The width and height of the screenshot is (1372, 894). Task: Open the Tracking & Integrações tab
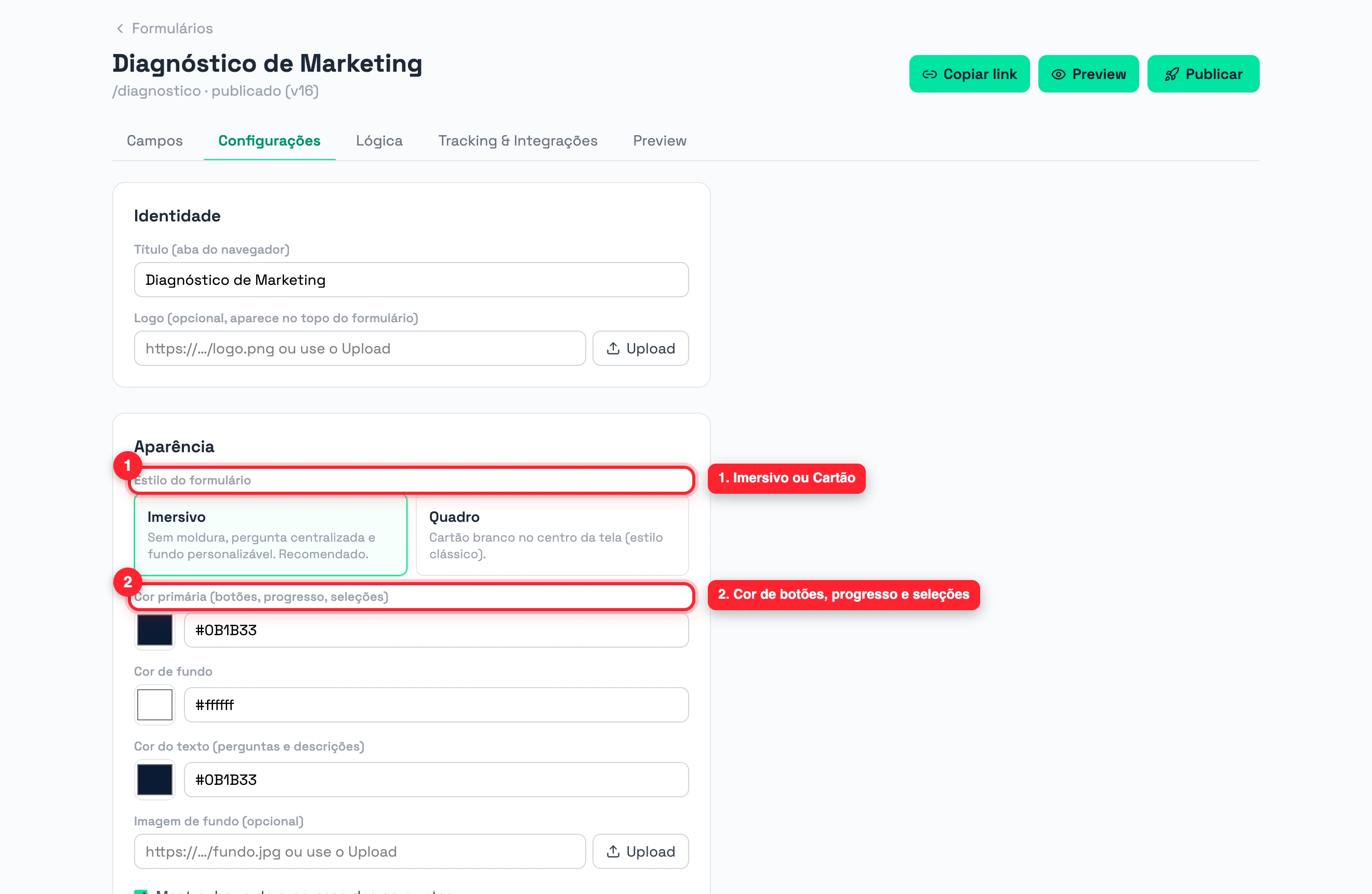(x=518, y=141)
